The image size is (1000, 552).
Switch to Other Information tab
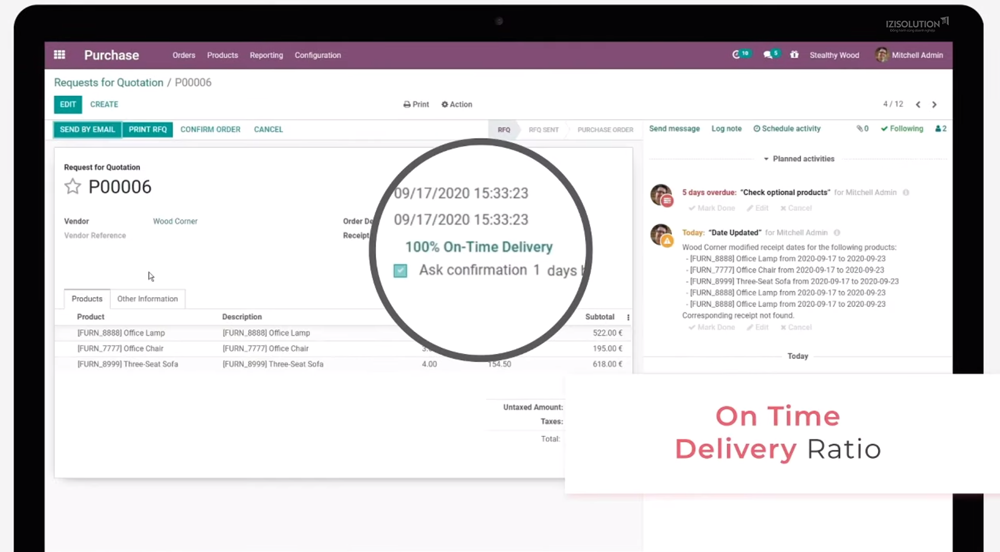tap(147, 299)
